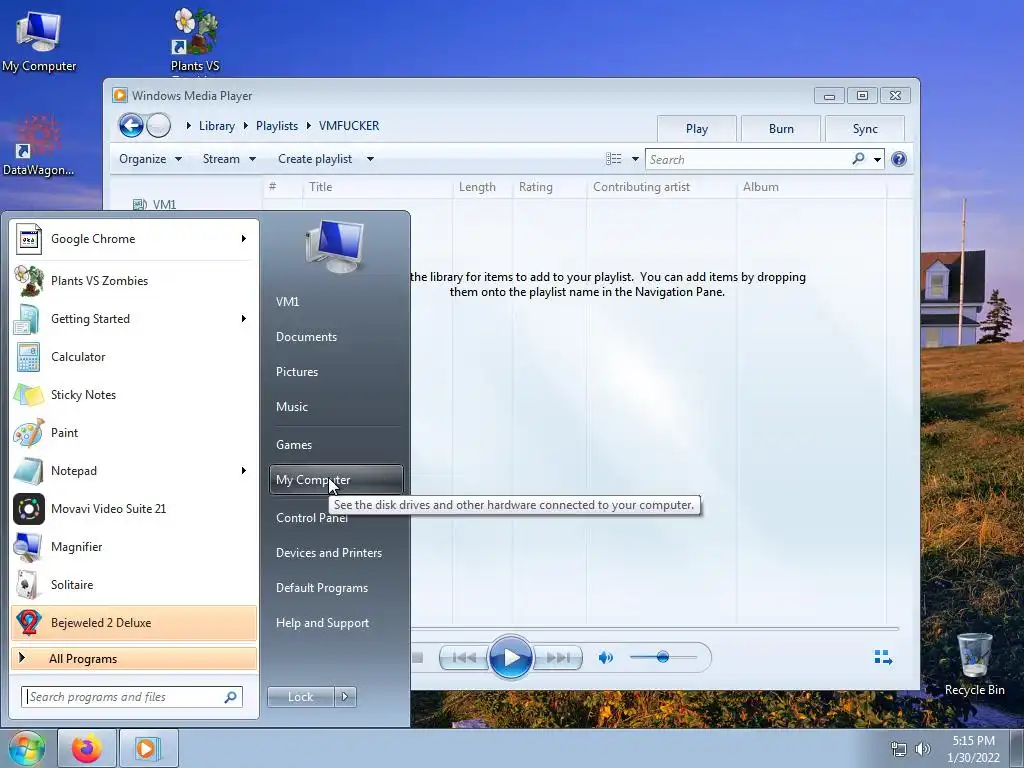Switch to Now Playing view icon

click(883, 658)
